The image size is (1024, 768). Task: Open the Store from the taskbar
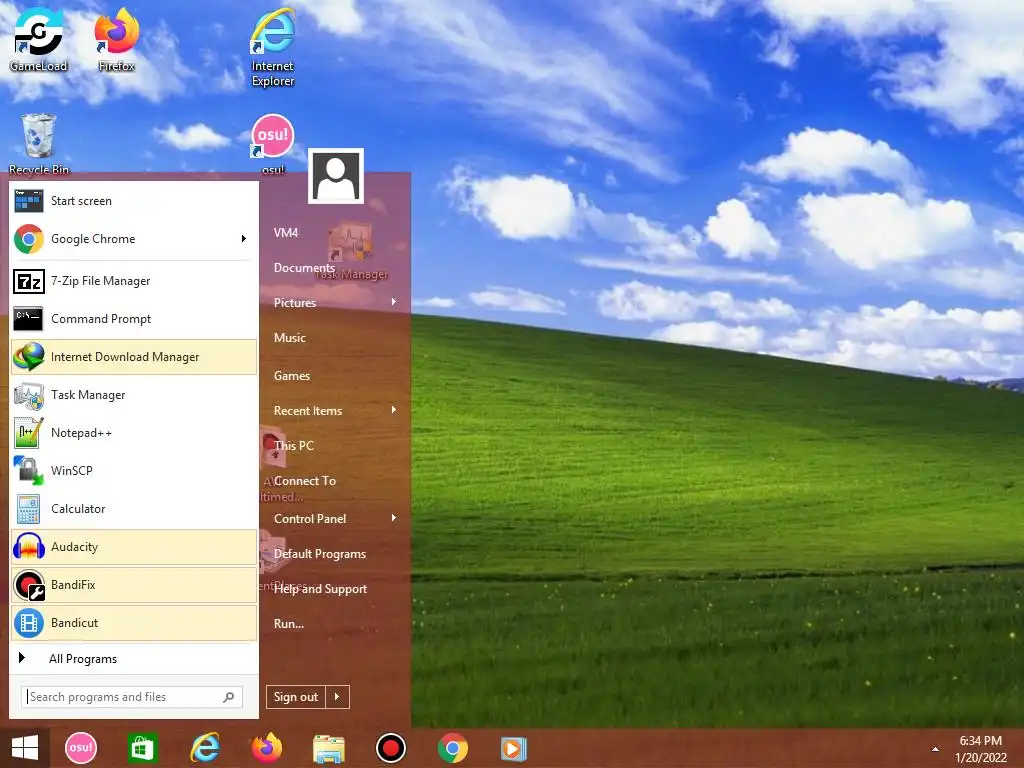142,748
